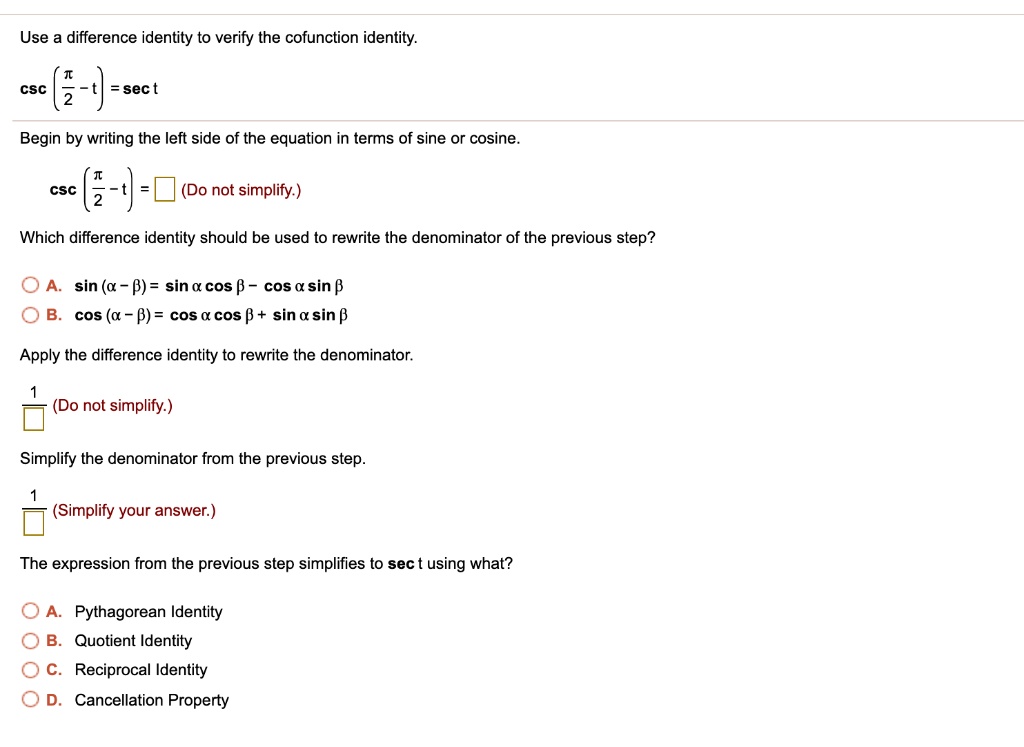The height and width of the screenshot is (747, 1024).
Task: Choose Quotient Identity option B
Action: point(30,640)
